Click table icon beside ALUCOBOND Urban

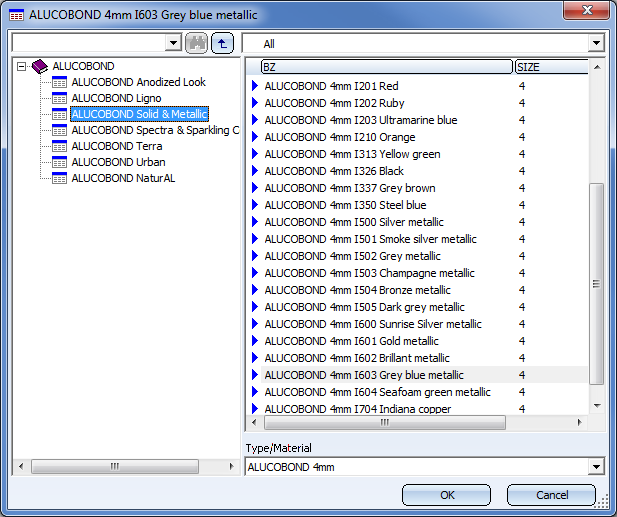pyautogui.click(x=59, y=162)
